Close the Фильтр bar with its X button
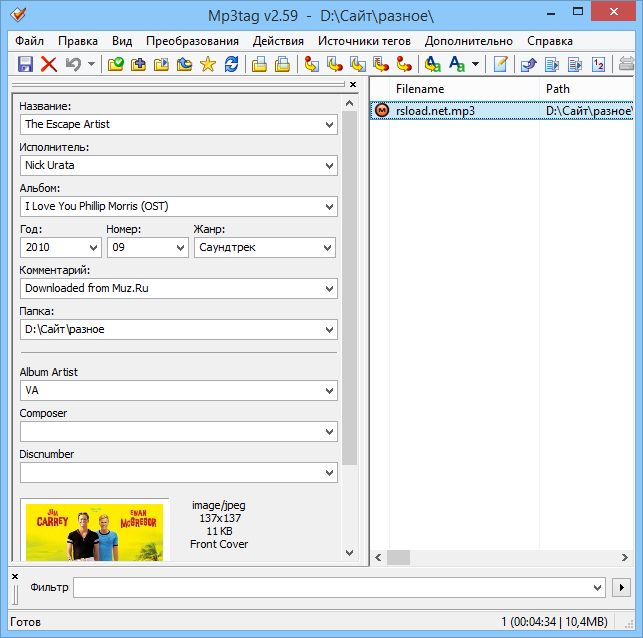Viewport: 643px width, 638px height. 15,576
